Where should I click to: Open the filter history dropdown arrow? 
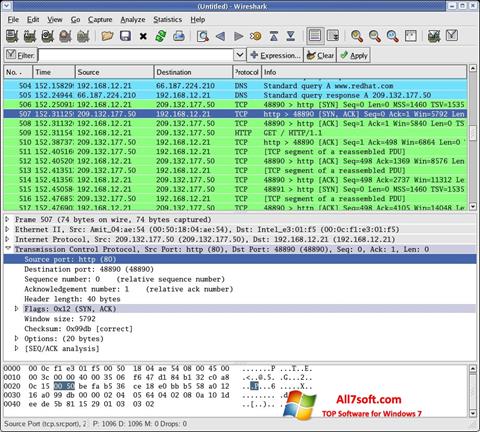coord(240,55)
